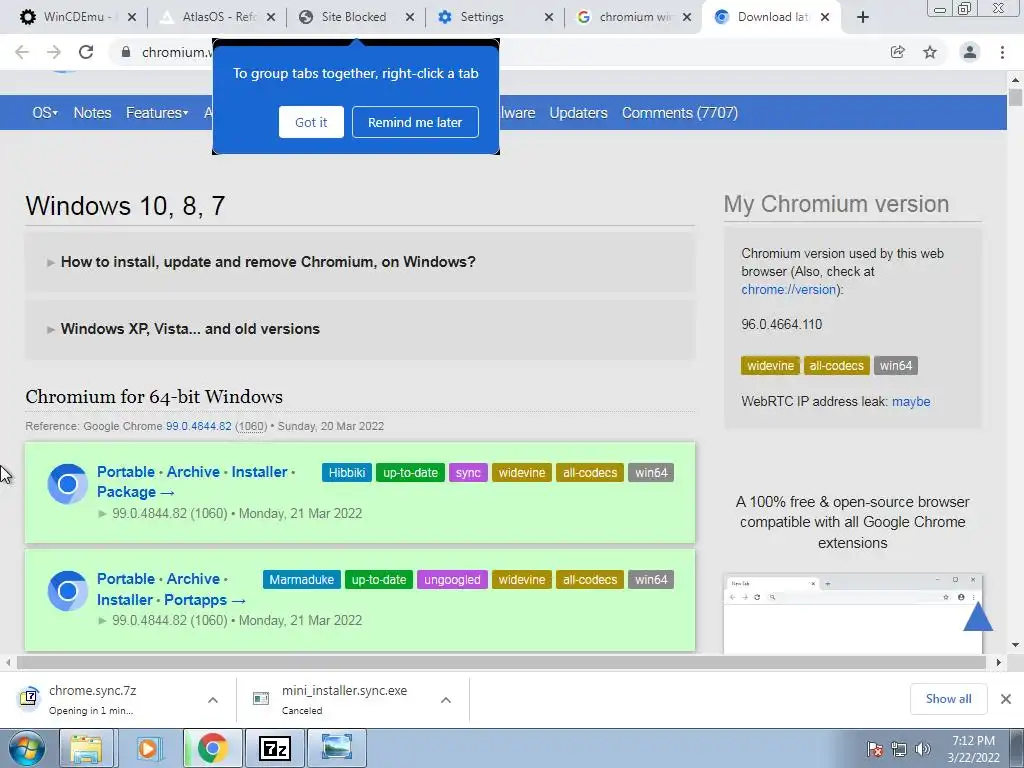
Task: Show all downloads
Action: point(948,699)
